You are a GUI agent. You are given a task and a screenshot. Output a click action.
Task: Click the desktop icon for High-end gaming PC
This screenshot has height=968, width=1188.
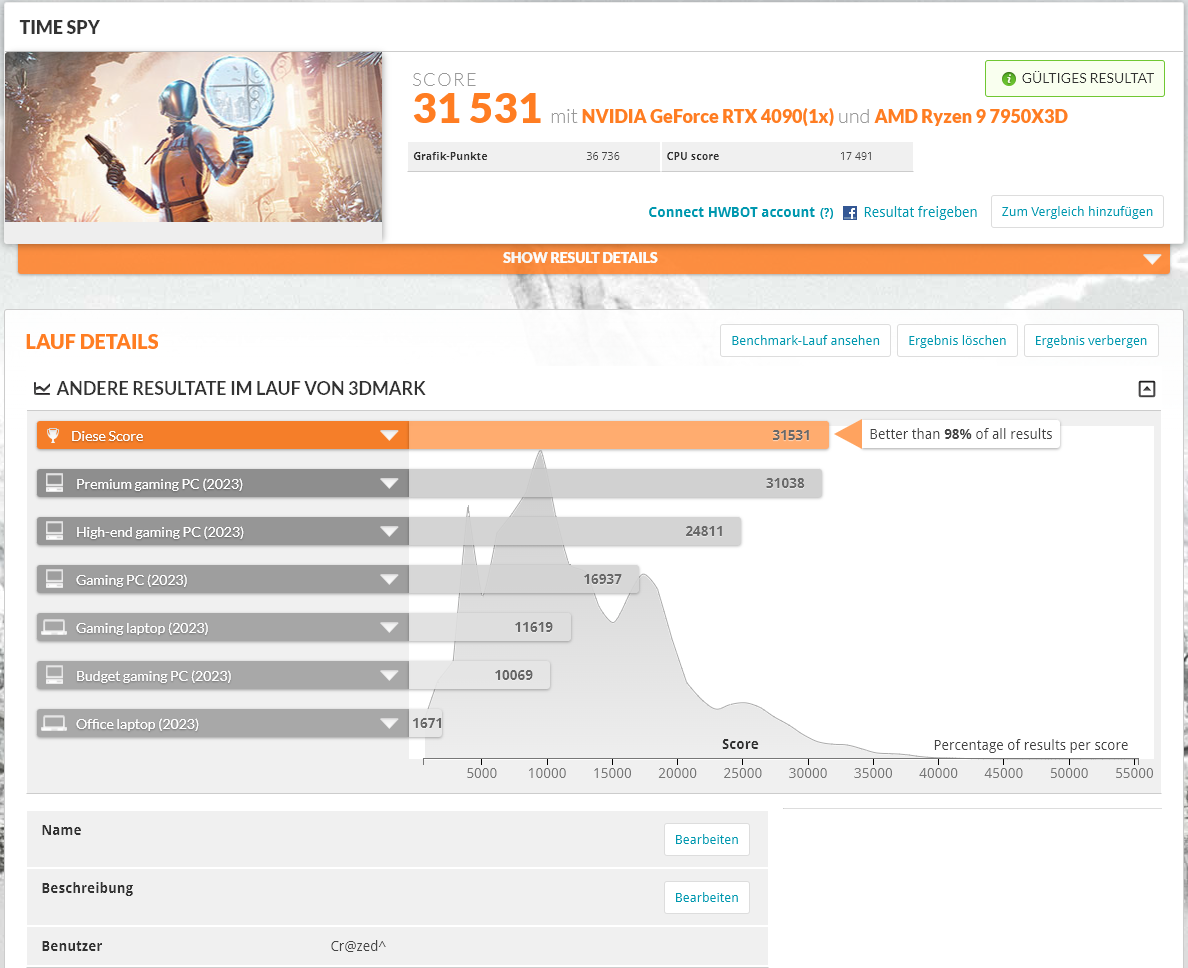coord(55,531)
